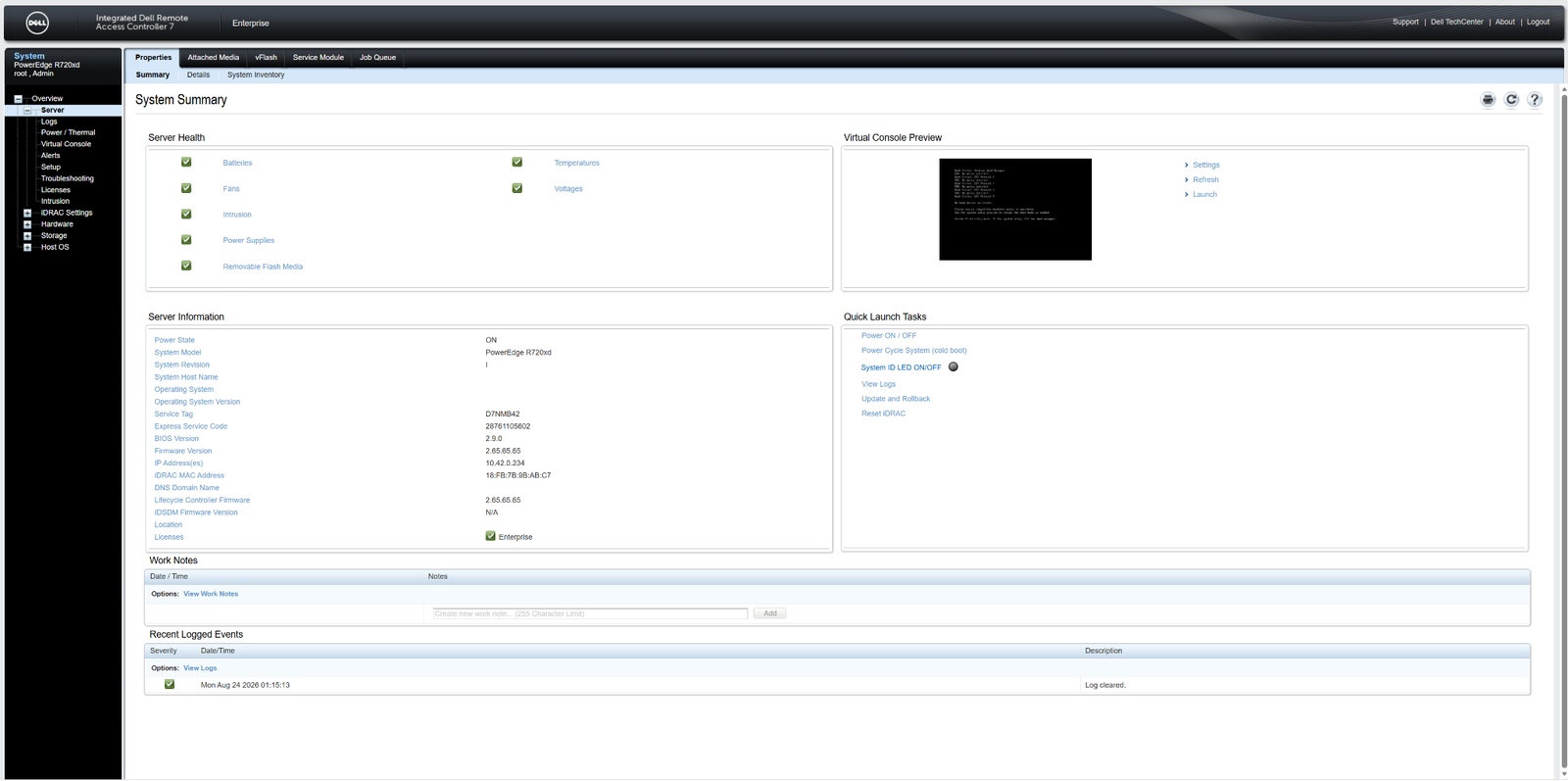Click the About link in the header
1568x781 pixels.
(x=1505, y=23)
